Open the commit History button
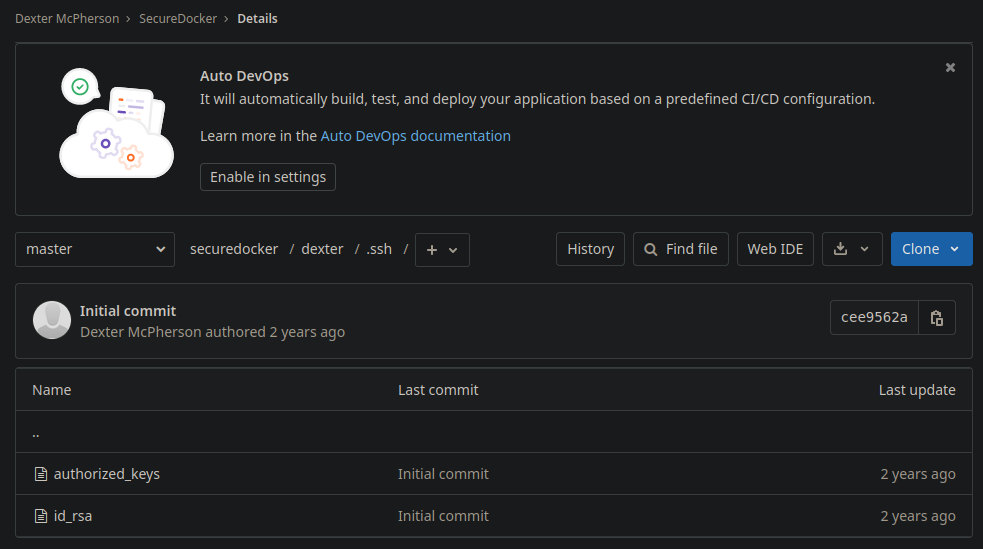983x549 pixels. tap(590, 249)
